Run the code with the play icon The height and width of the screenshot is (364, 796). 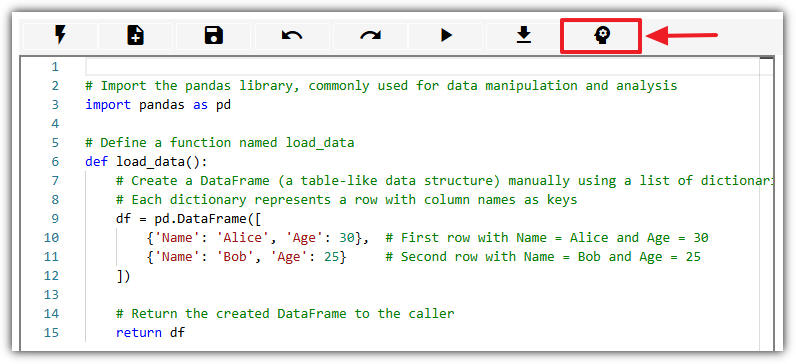coord(446,36)
